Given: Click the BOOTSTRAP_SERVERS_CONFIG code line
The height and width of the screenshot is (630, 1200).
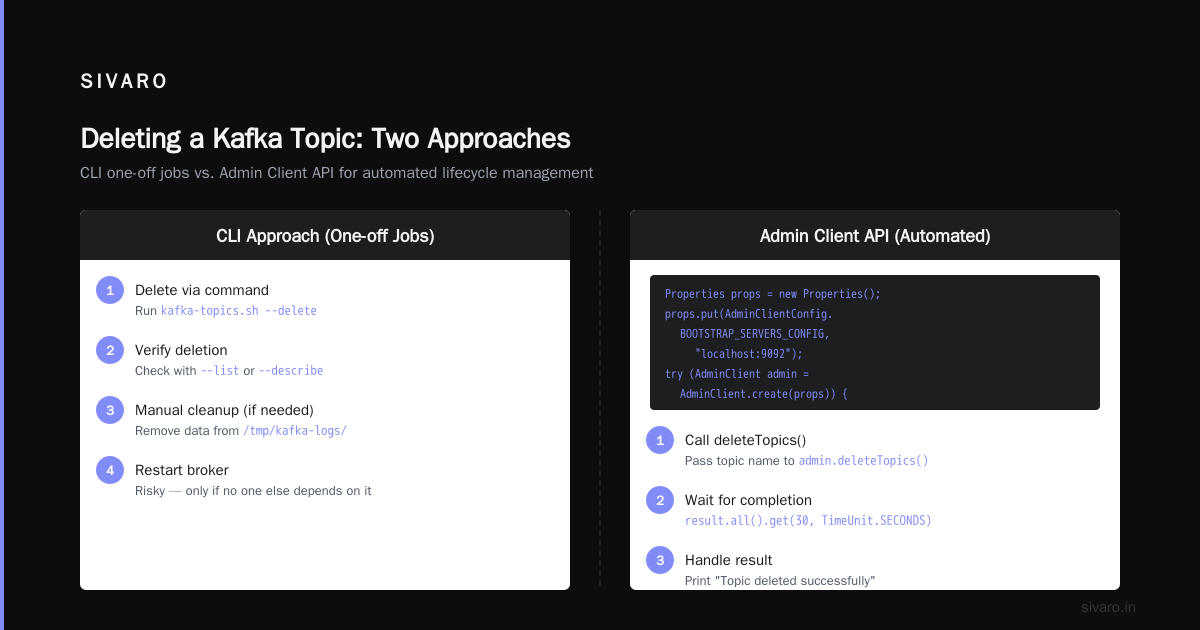Looking at the screenshot, I should click(755, 334).
